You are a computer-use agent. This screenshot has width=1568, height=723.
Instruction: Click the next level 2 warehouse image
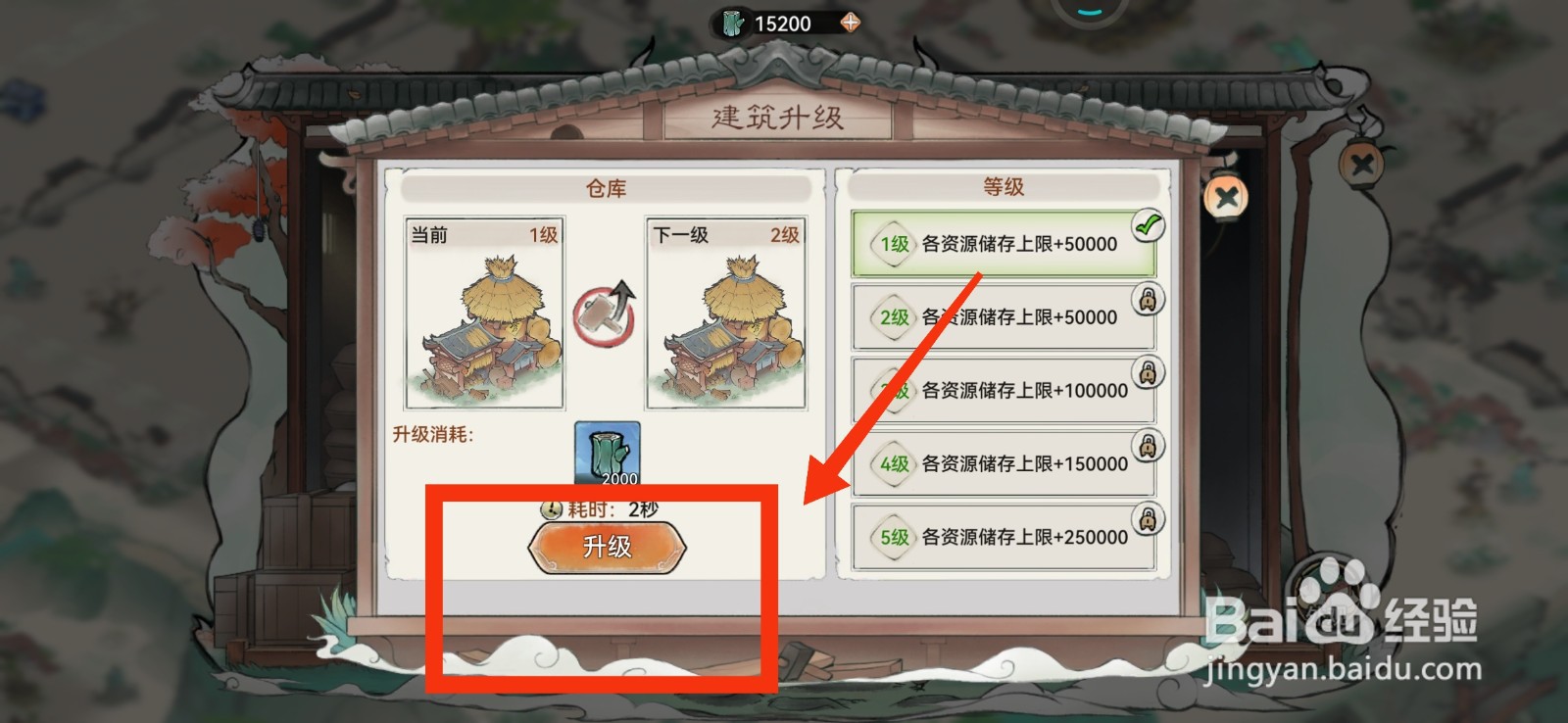coord(726,313)
